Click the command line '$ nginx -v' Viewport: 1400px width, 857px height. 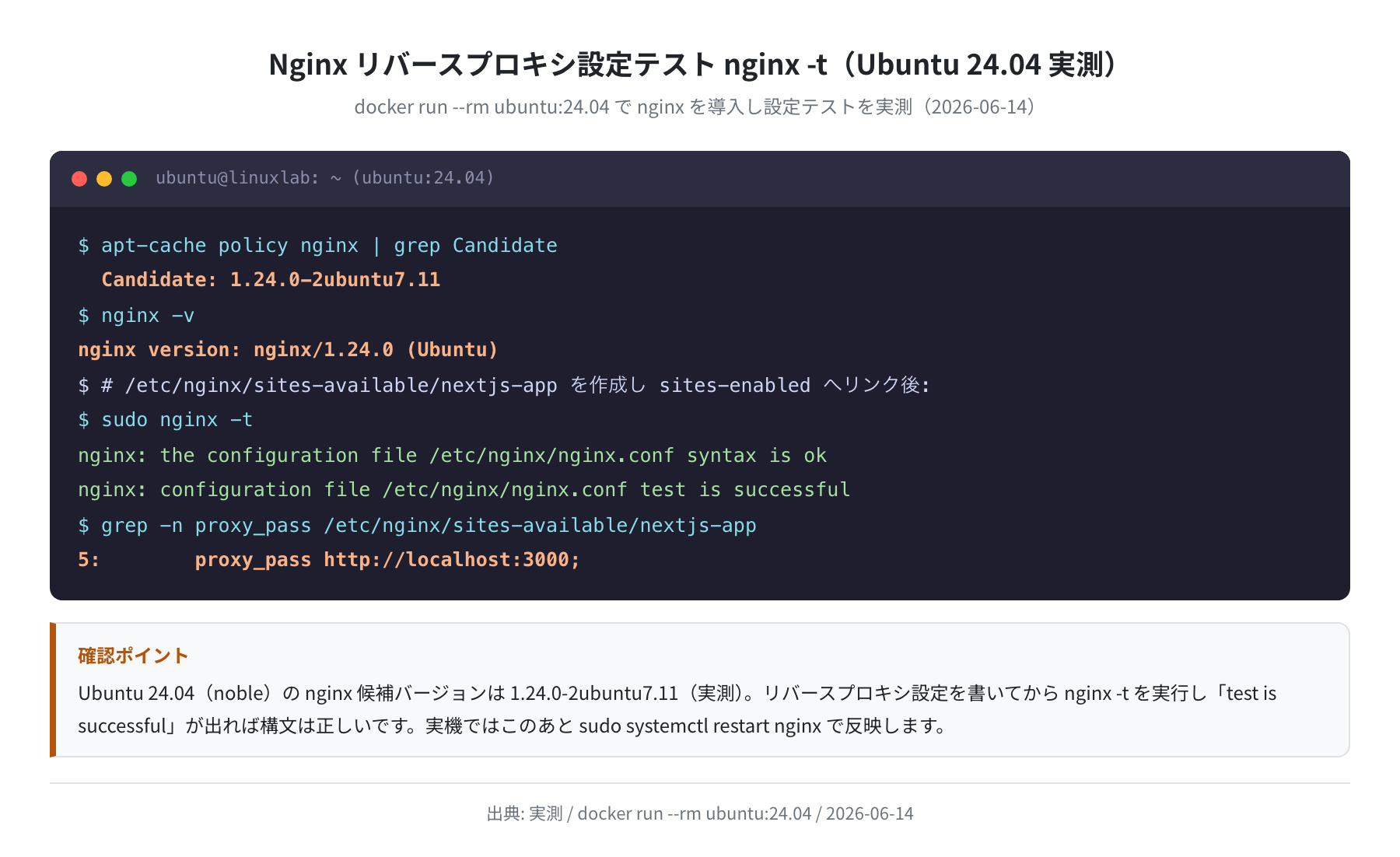[136, 316]
